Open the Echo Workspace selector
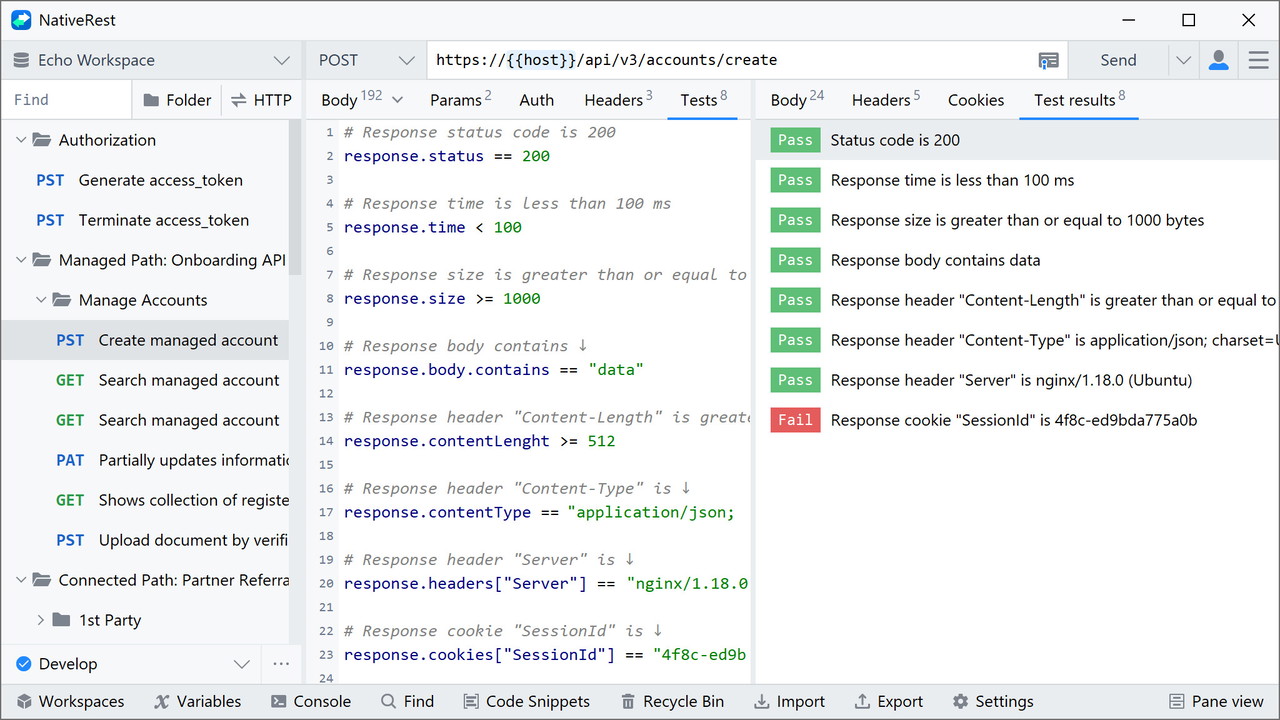The height and width of the screenshot is (720, 1280). pyautogui.click(x=151, y=61)
